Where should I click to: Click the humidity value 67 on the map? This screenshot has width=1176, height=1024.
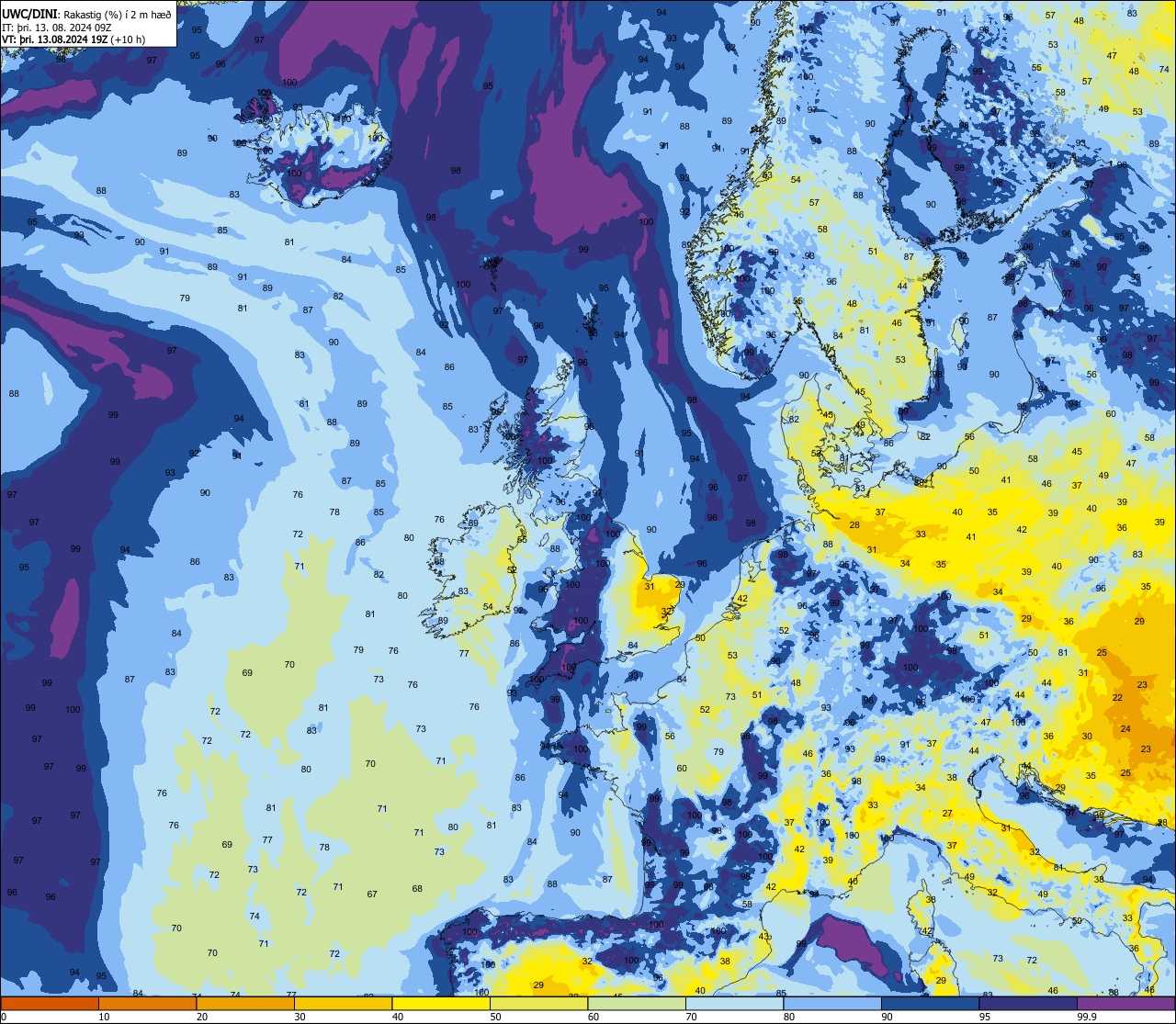pos(372,894)
